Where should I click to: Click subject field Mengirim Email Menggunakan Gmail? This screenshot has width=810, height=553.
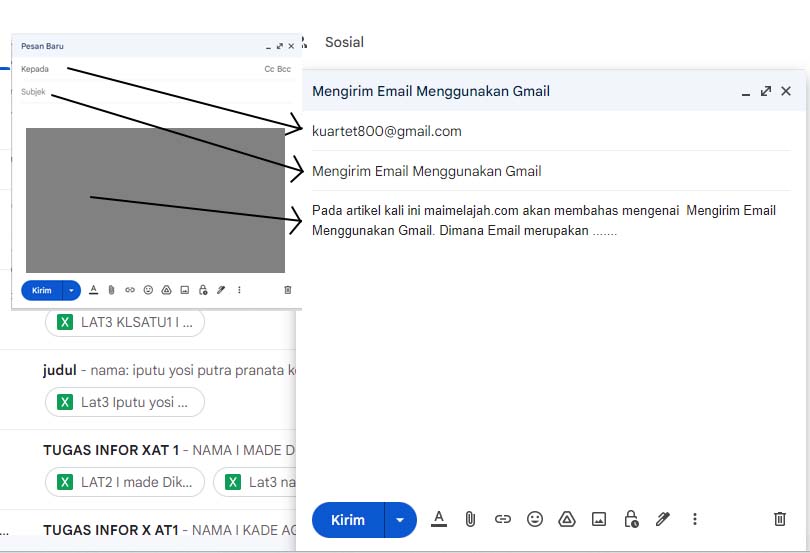(551, 171)
